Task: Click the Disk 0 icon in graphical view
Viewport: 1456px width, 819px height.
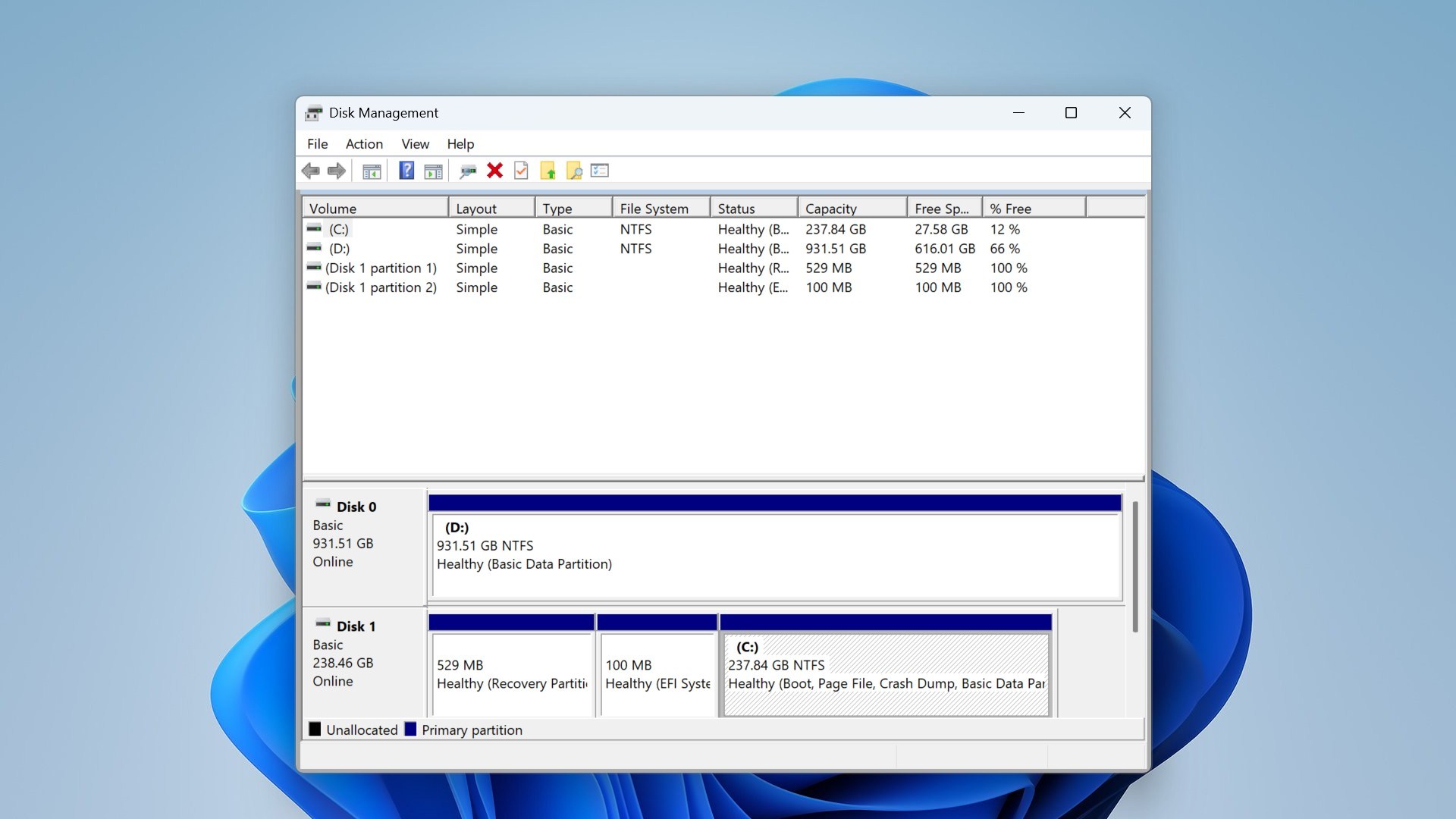Action: point(323,504)
